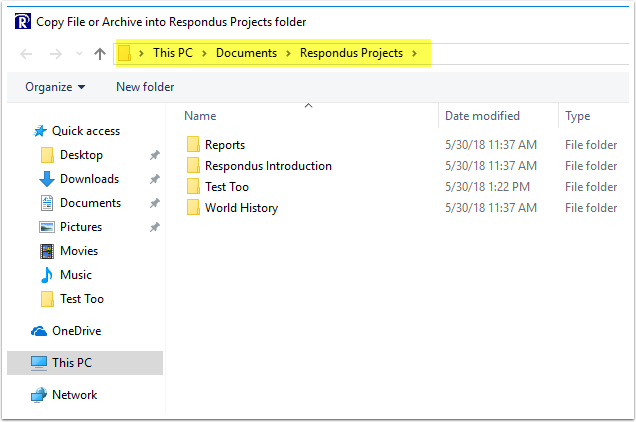Click the Movies filmstrip icon
The image size is (636, 422).
(47, 251)
